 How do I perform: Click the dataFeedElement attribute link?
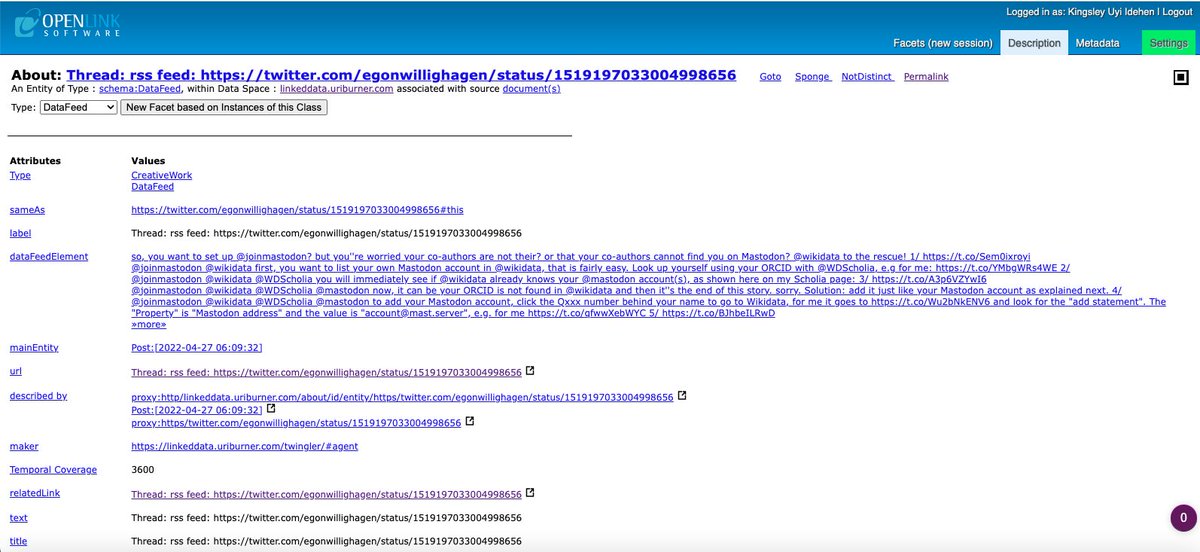[x=49, y=256]
